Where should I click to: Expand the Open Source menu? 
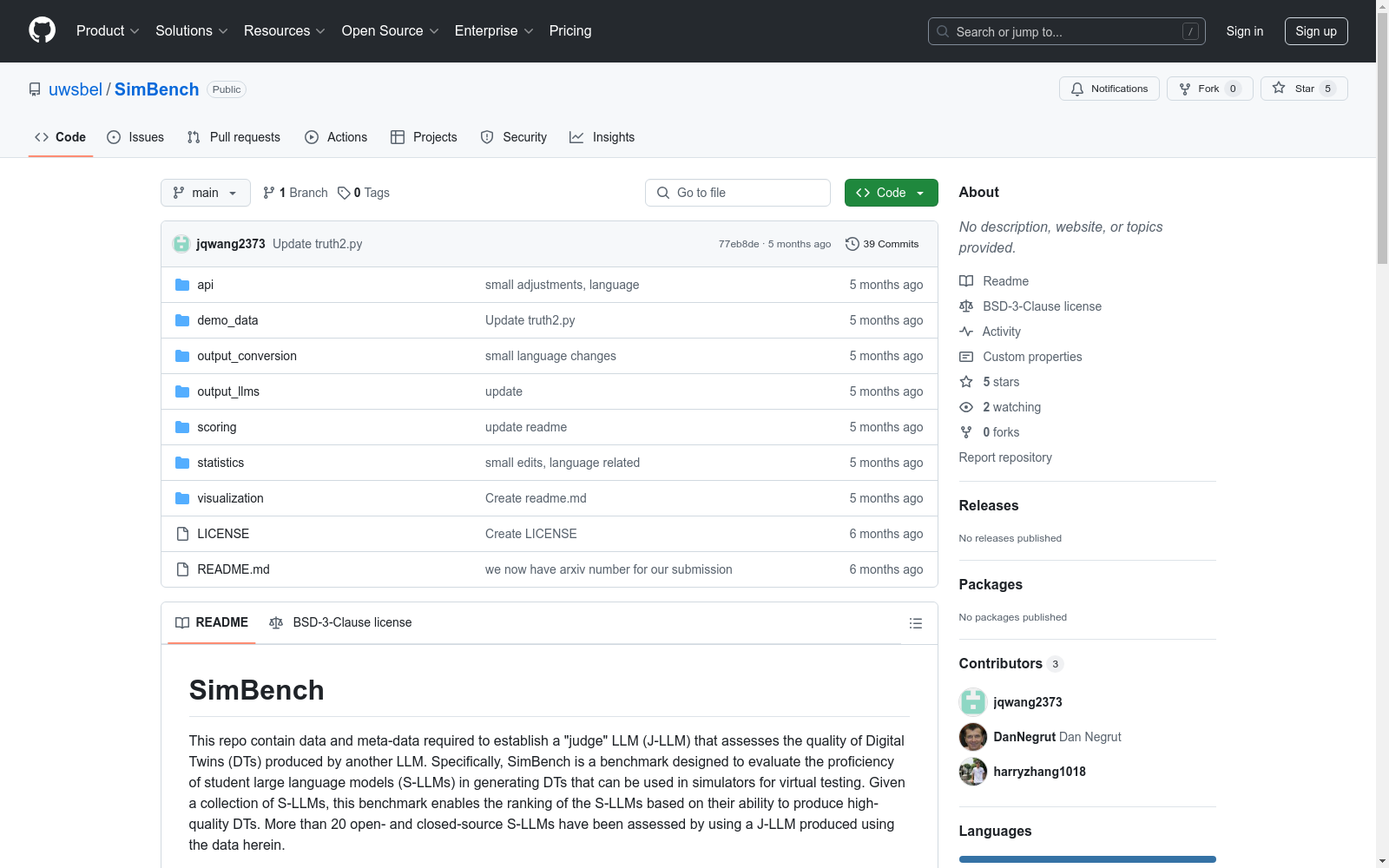[x=391, y=30]
